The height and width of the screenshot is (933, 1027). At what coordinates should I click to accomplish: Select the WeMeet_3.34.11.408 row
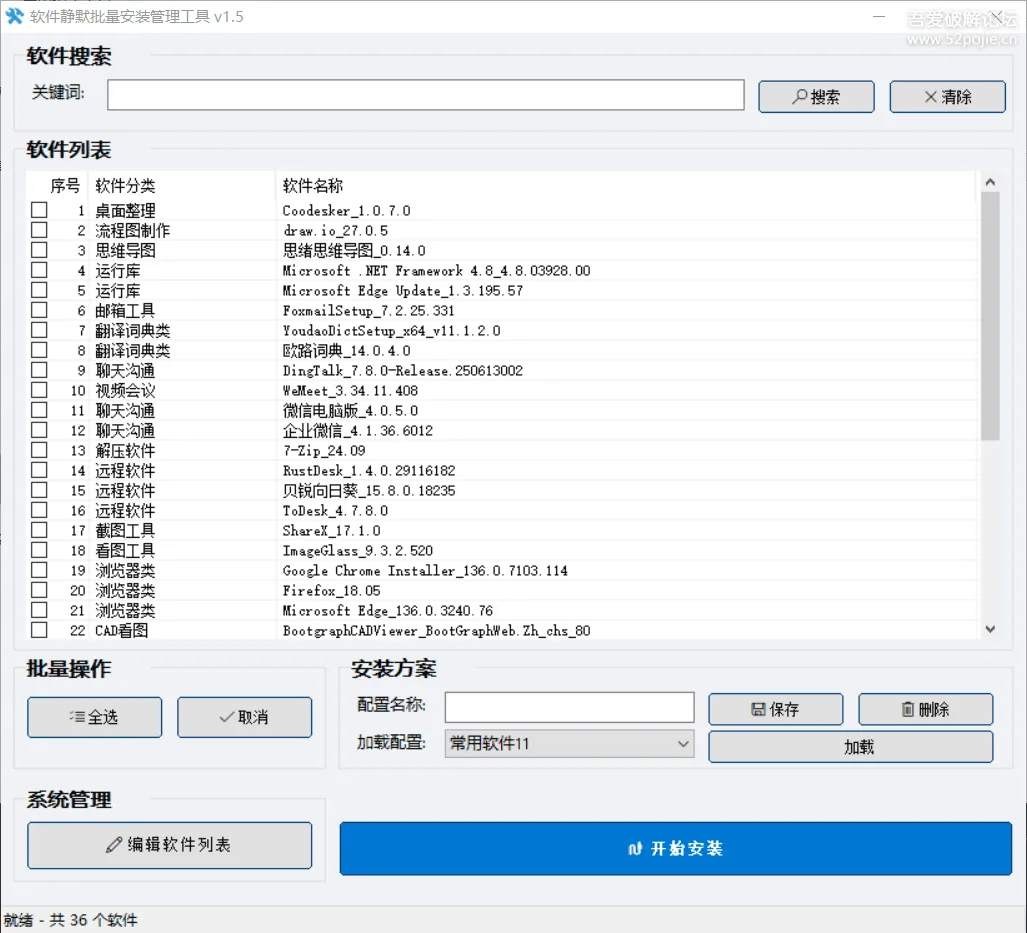[400, 390]
